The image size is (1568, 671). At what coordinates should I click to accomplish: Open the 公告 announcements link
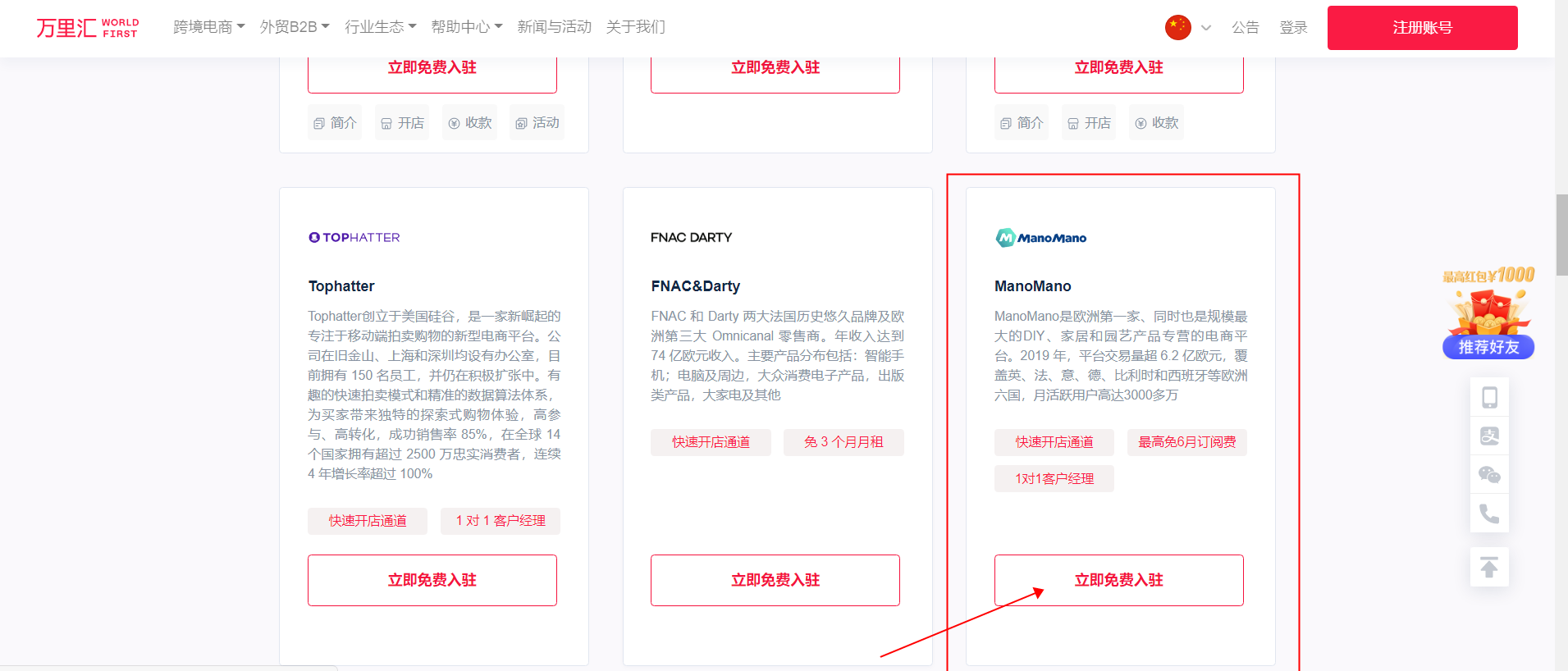pos(1245,27)
